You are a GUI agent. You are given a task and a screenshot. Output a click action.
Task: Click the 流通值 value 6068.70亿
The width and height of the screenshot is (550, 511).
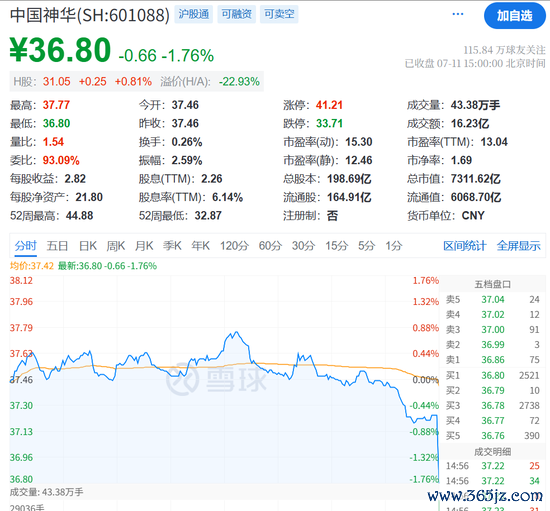point(476,197)
